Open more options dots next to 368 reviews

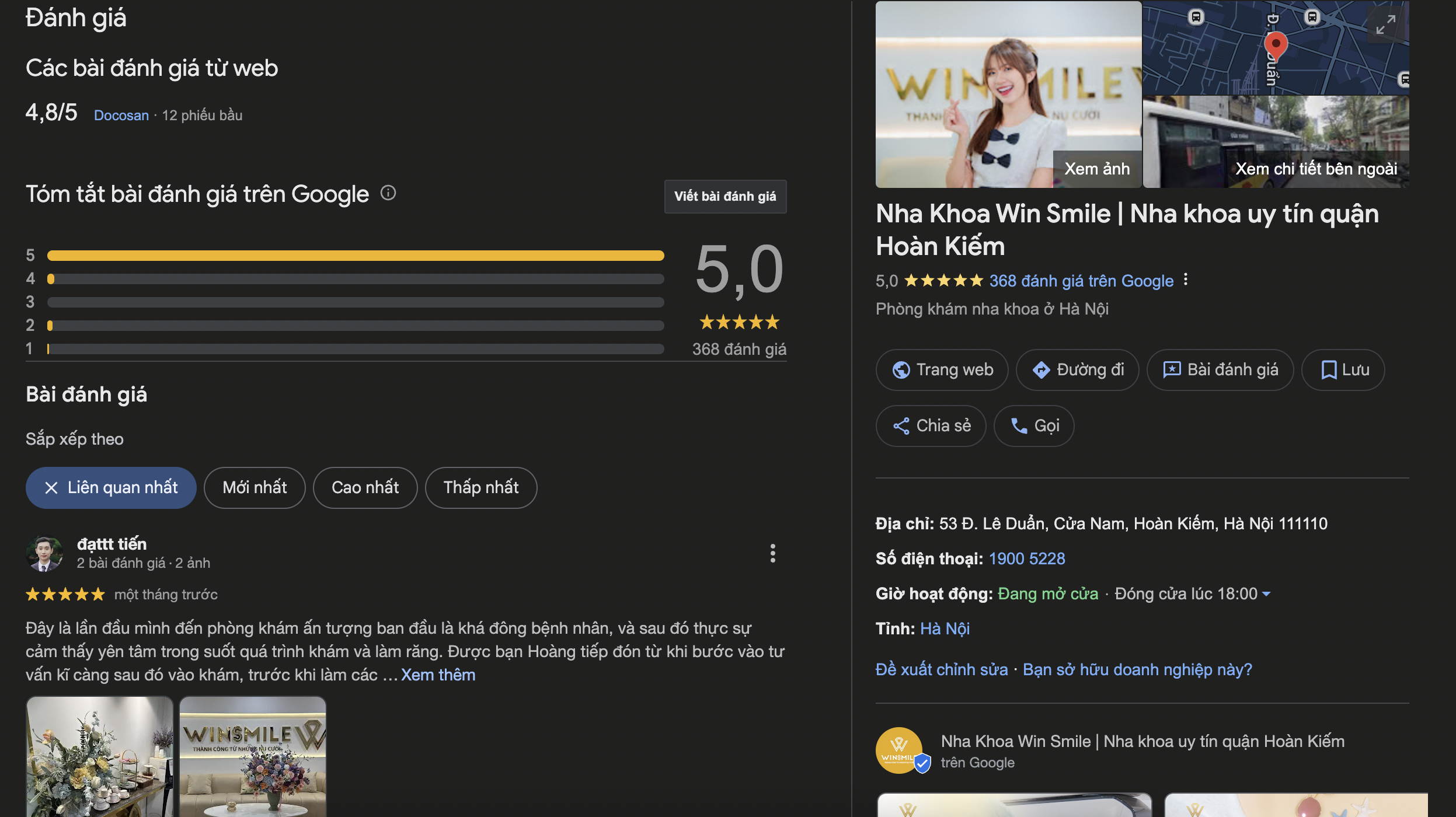point(1185,280)
